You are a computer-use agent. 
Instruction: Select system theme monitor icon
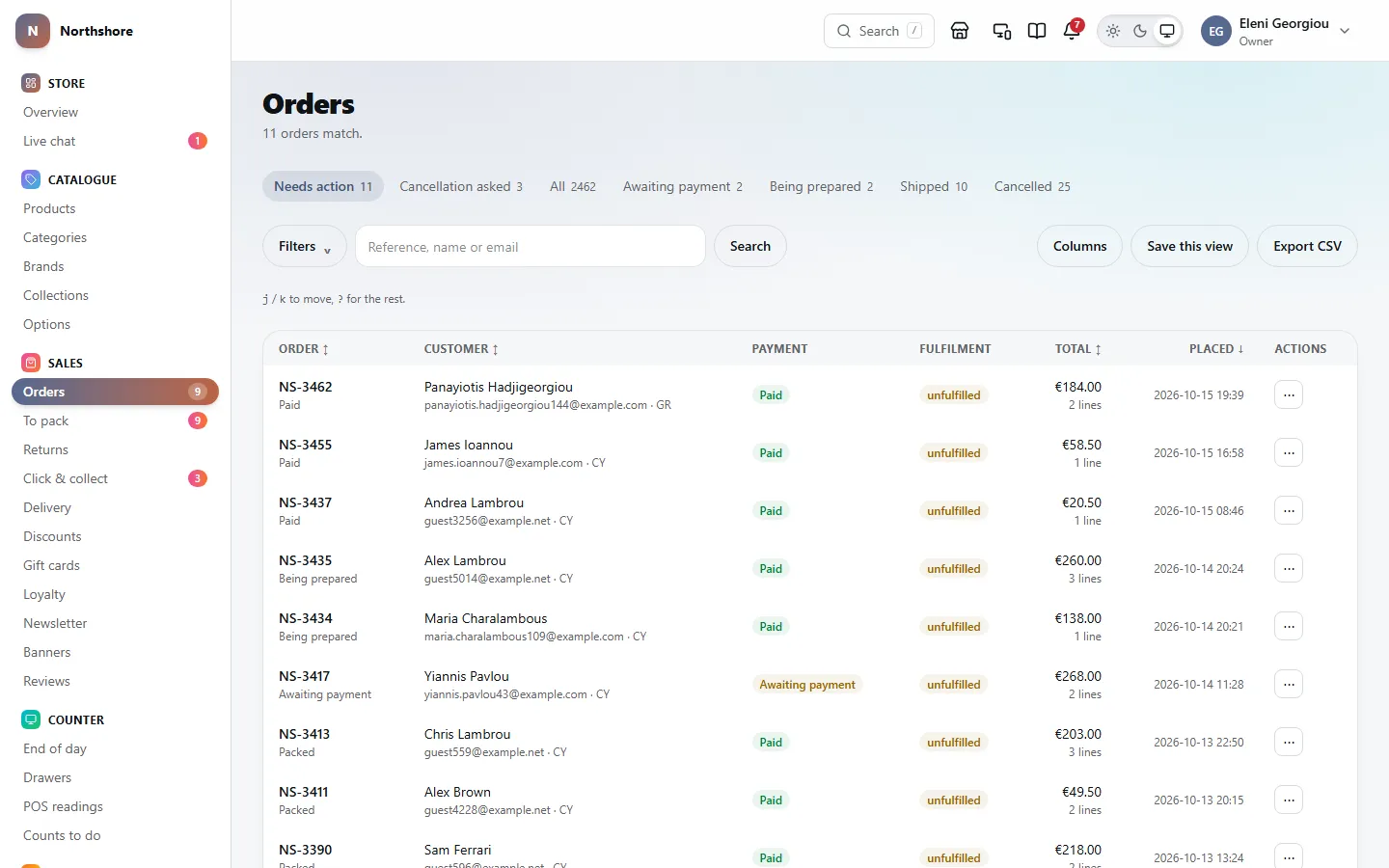coord(1167,31)
